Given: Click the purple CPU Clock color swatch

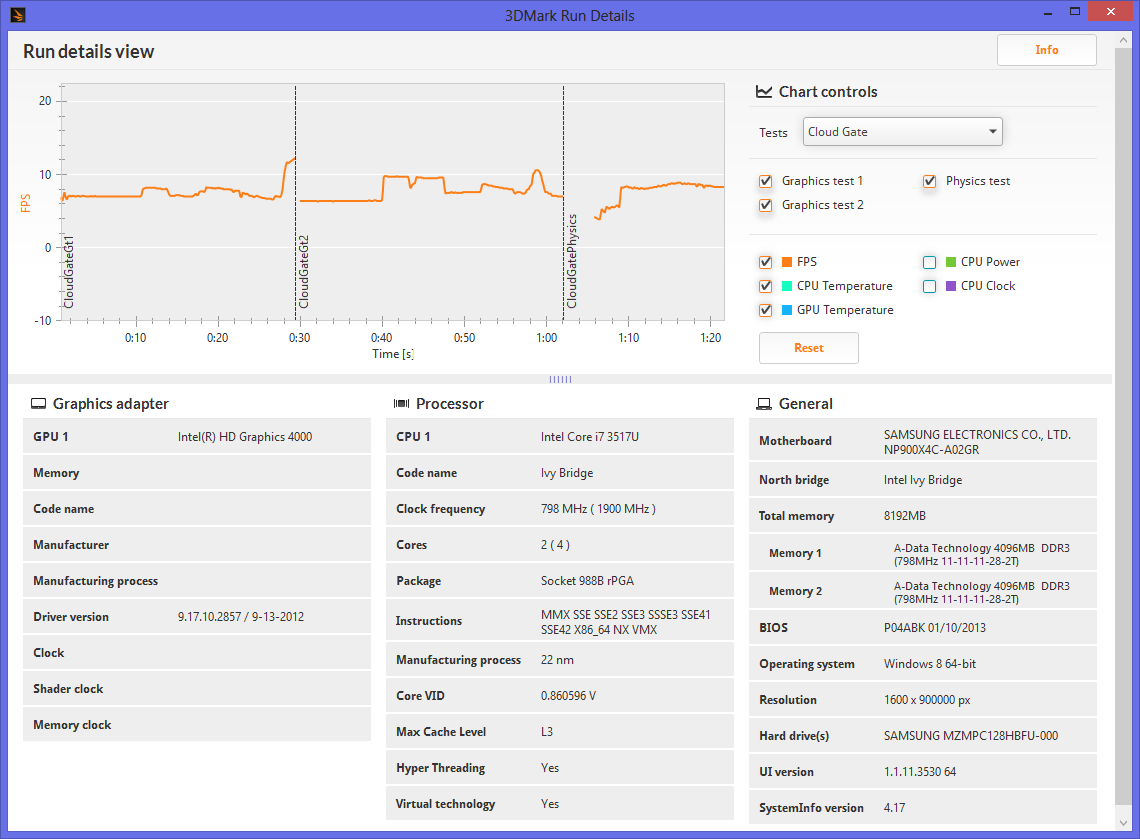Looking at the screenshot, I should [x=951, y=286].
